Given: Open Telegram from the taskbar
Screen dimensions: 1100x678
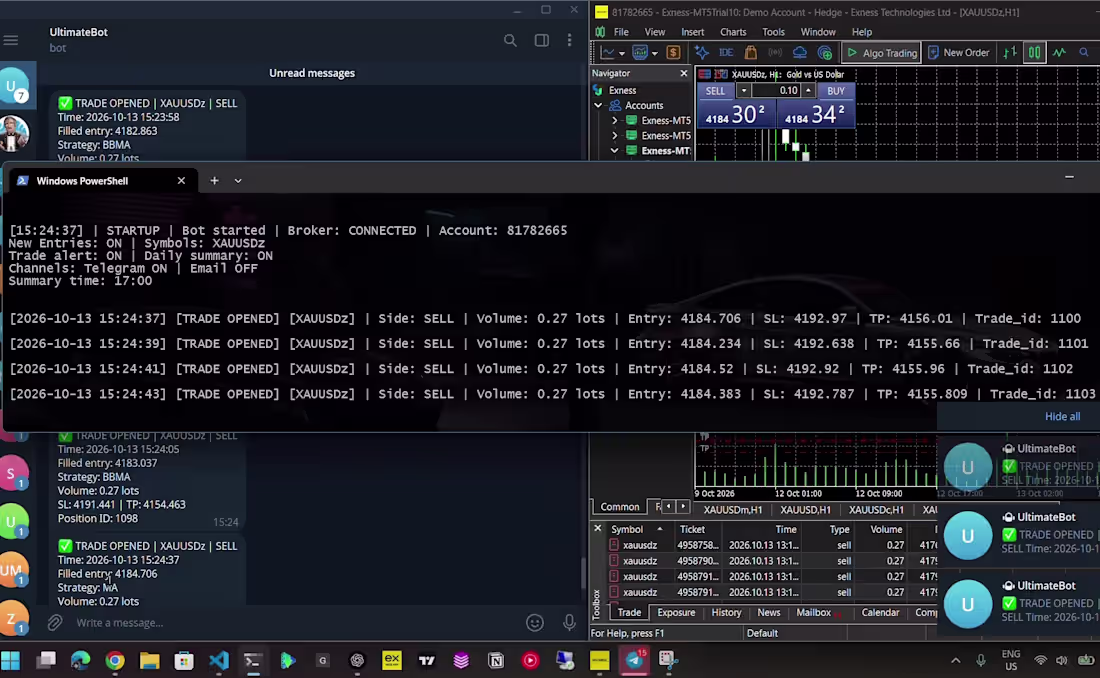Looking at the screenshot, I should click(x=634, y=660).
